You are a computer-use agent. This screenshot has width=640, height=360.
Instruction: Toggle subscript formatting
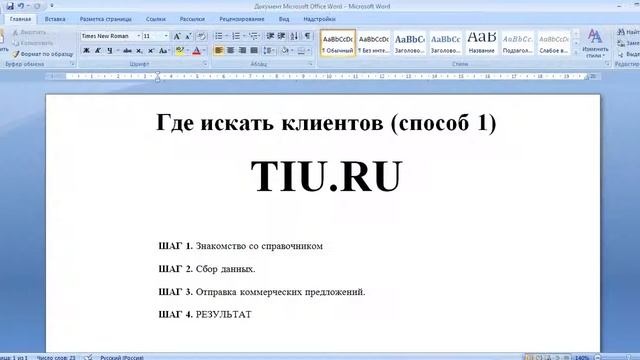pyautogui.click(x=139, y=51)
